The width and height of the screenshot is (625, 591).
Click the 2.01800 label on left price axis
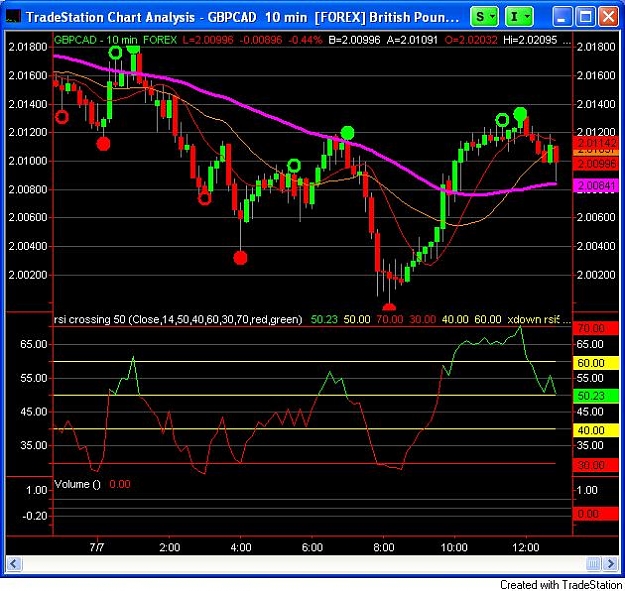[x=28, y=47]
